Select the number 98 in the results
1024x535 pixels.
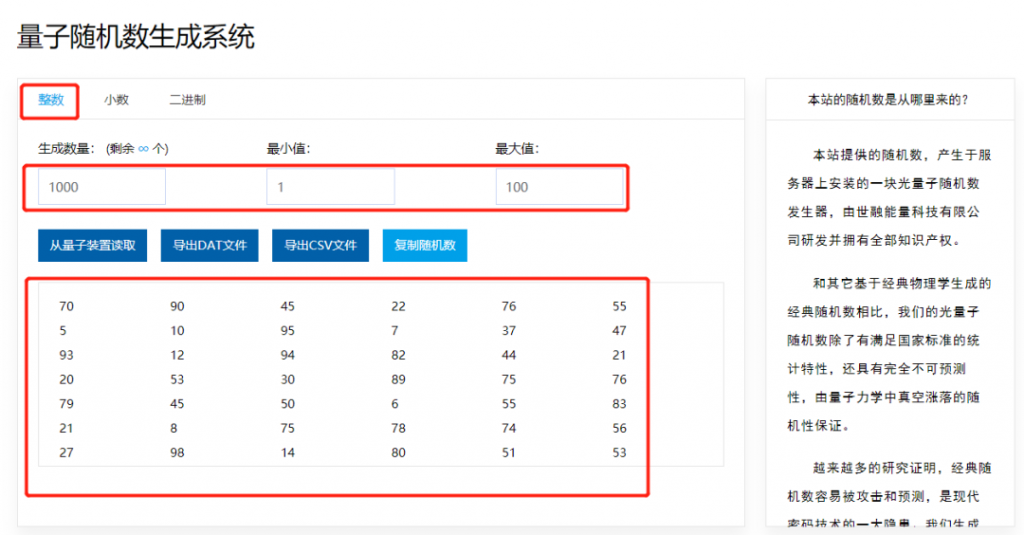pos(177,452)
